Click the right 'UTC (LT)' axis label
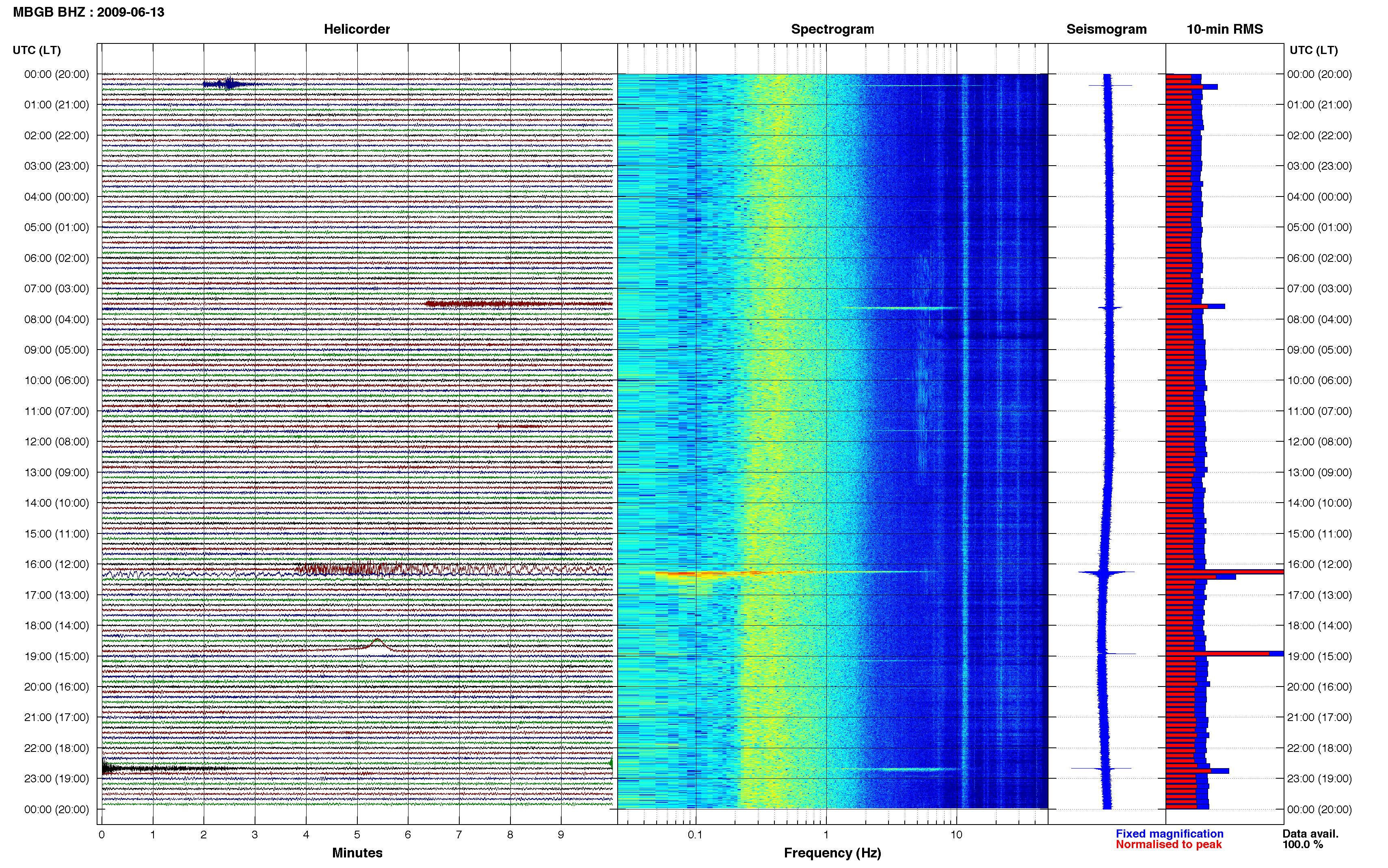Image resolution: width=1388 pixels, height=868 pixels. pyautogui.click(x=1313, y=50)
